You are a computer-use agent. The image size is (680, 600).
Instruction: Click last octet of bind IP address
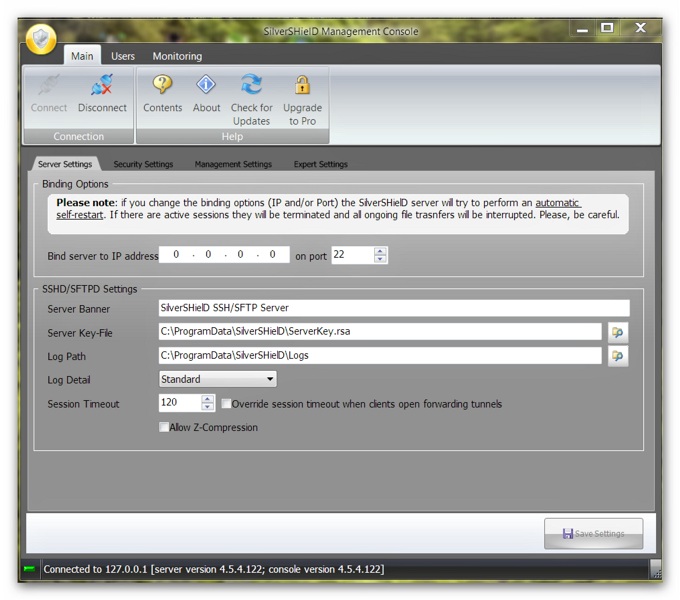pos(272,254)
